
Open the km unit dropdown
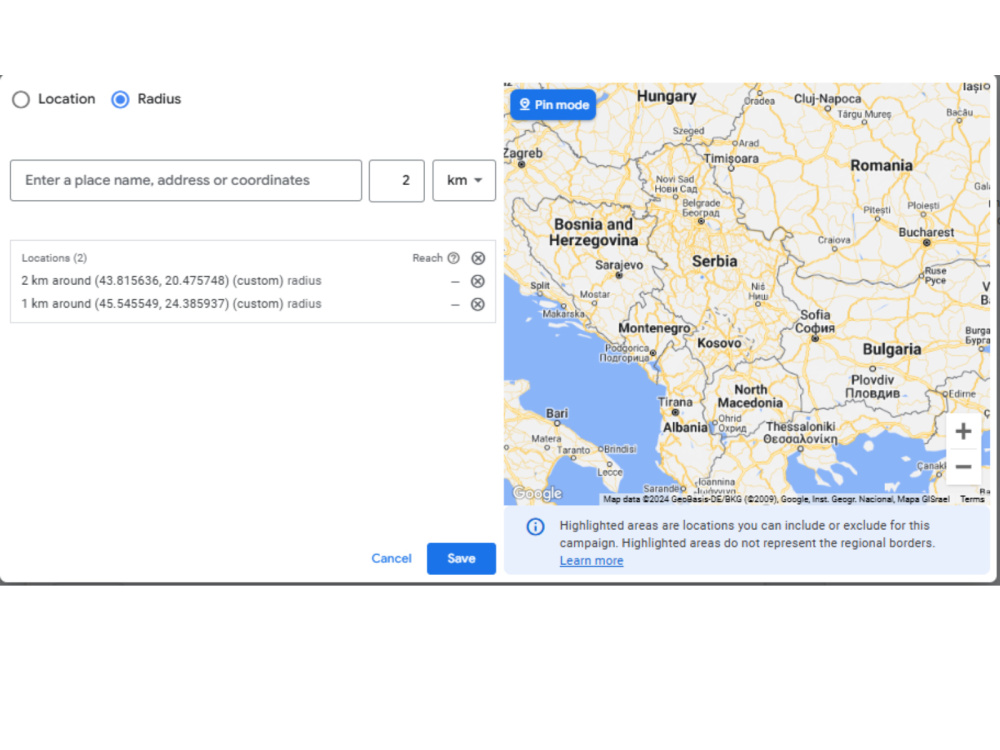coord(464,180)
